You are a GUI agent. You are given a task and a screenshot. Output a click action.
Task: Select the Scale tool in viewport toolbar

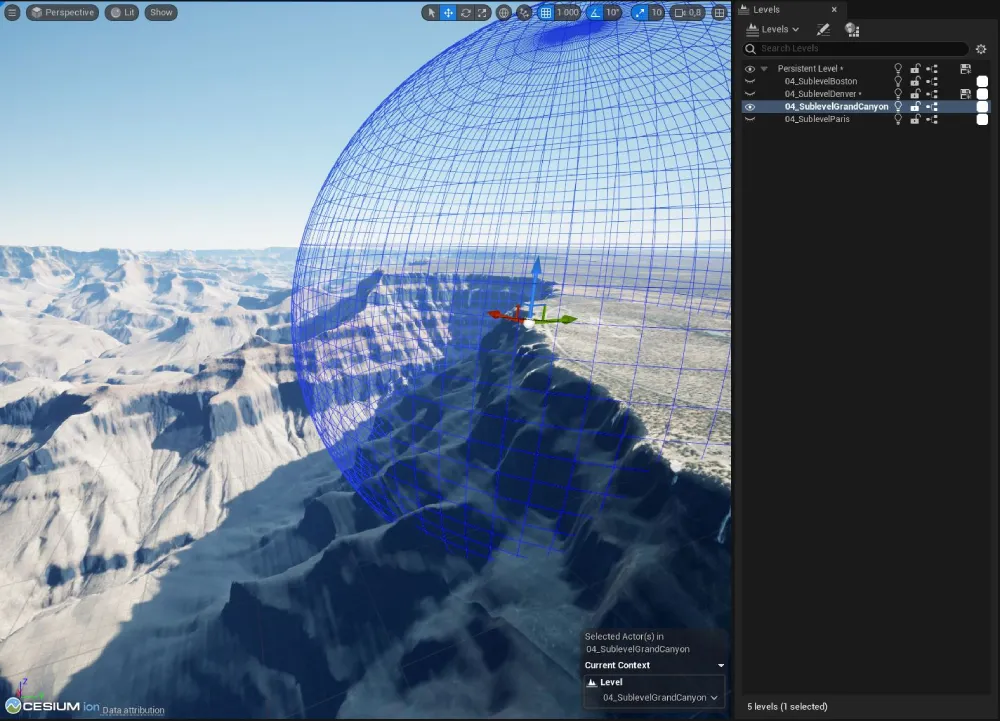pyautogui.click(x=481, y=12)
